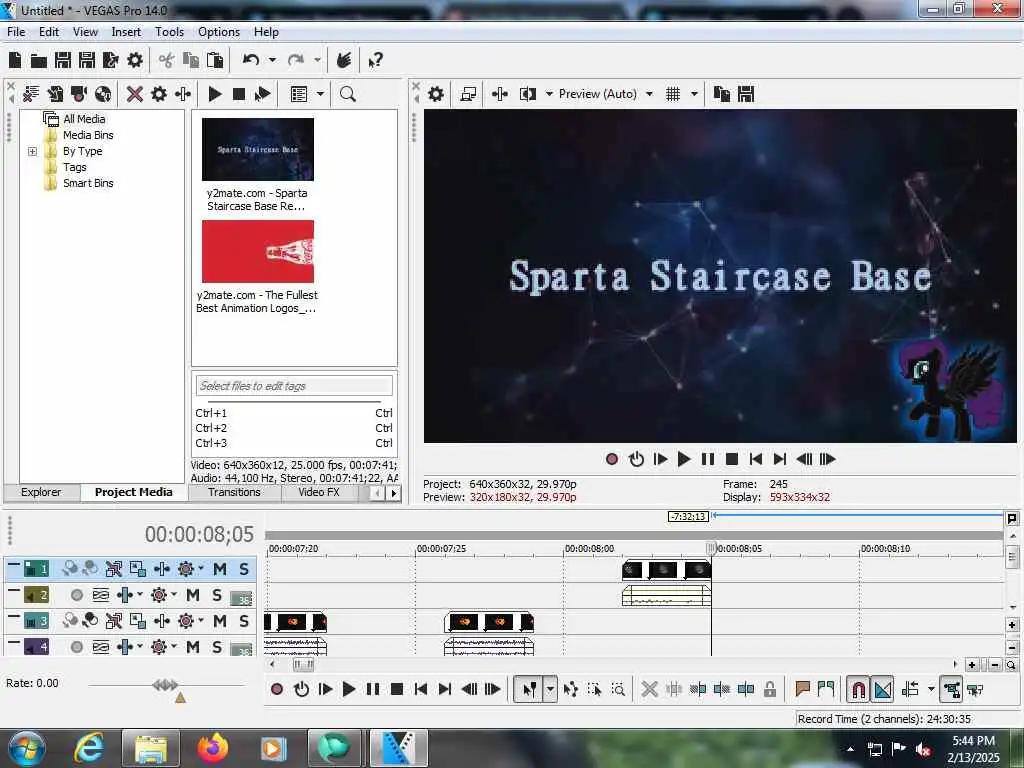1024x768 pixels.
Task: Open Project Properties gear in main toolbar
Action: click(x=135, y=61)
